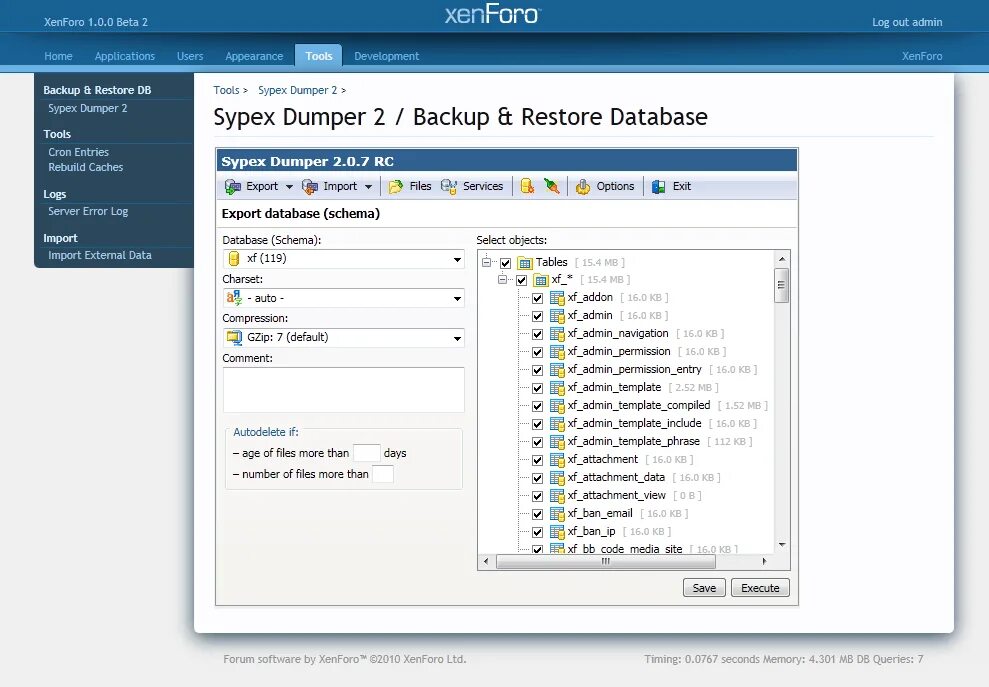
Task: Click the xf_admin_template_include table icon
Action: [557, 423]
